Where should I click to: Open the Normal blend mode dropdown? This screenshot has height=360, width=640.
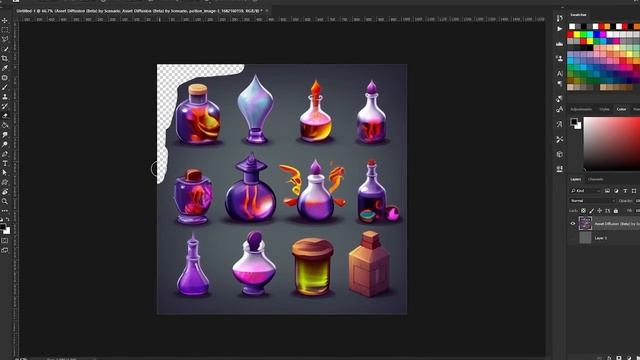coord(592,201)
